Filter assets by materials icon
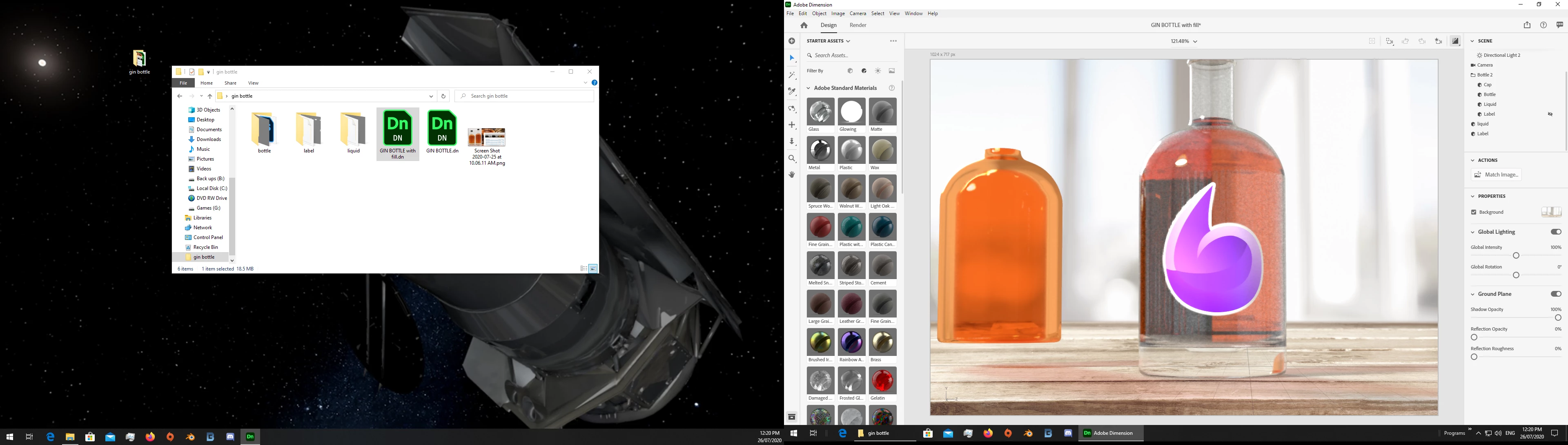Viewport: 1568px width, 445px height. pyautogui.click(x=864, y=71)
